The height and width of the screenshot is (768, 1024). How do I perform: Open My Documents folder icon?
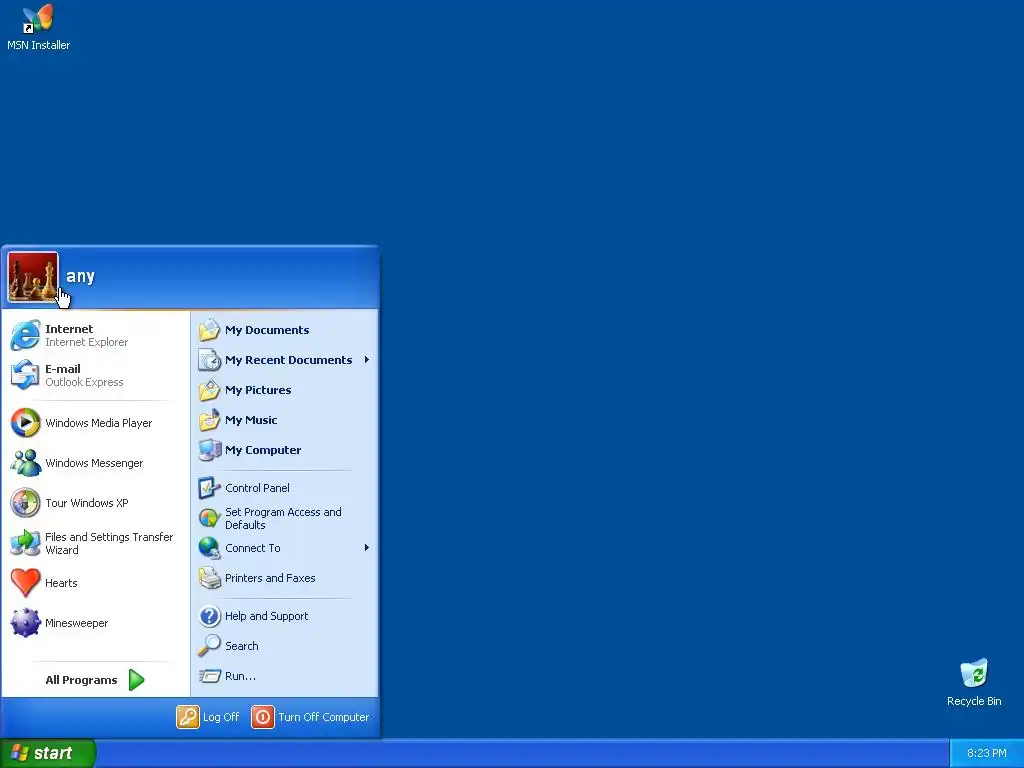pyautogui.click(x=210, y=330)
